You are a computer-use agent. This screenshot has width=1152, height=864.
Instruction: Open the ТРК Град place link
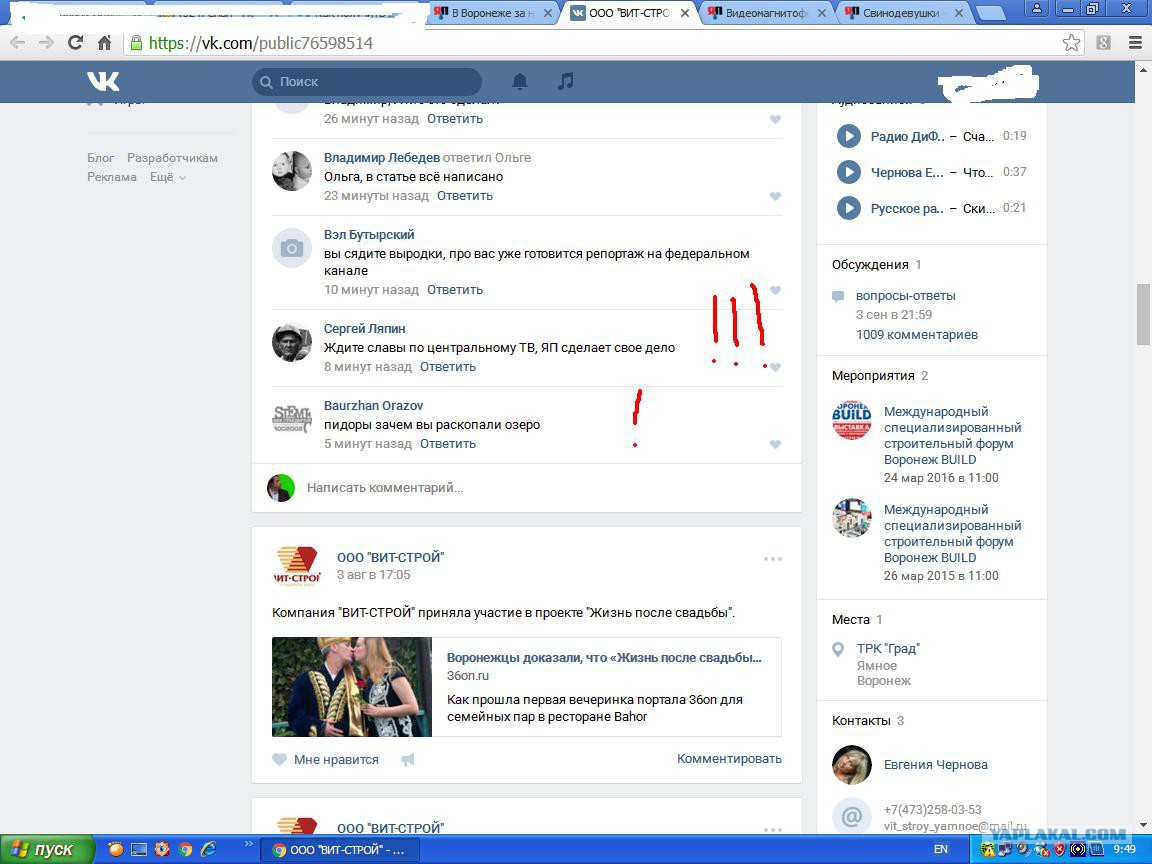tap(888, 649)
